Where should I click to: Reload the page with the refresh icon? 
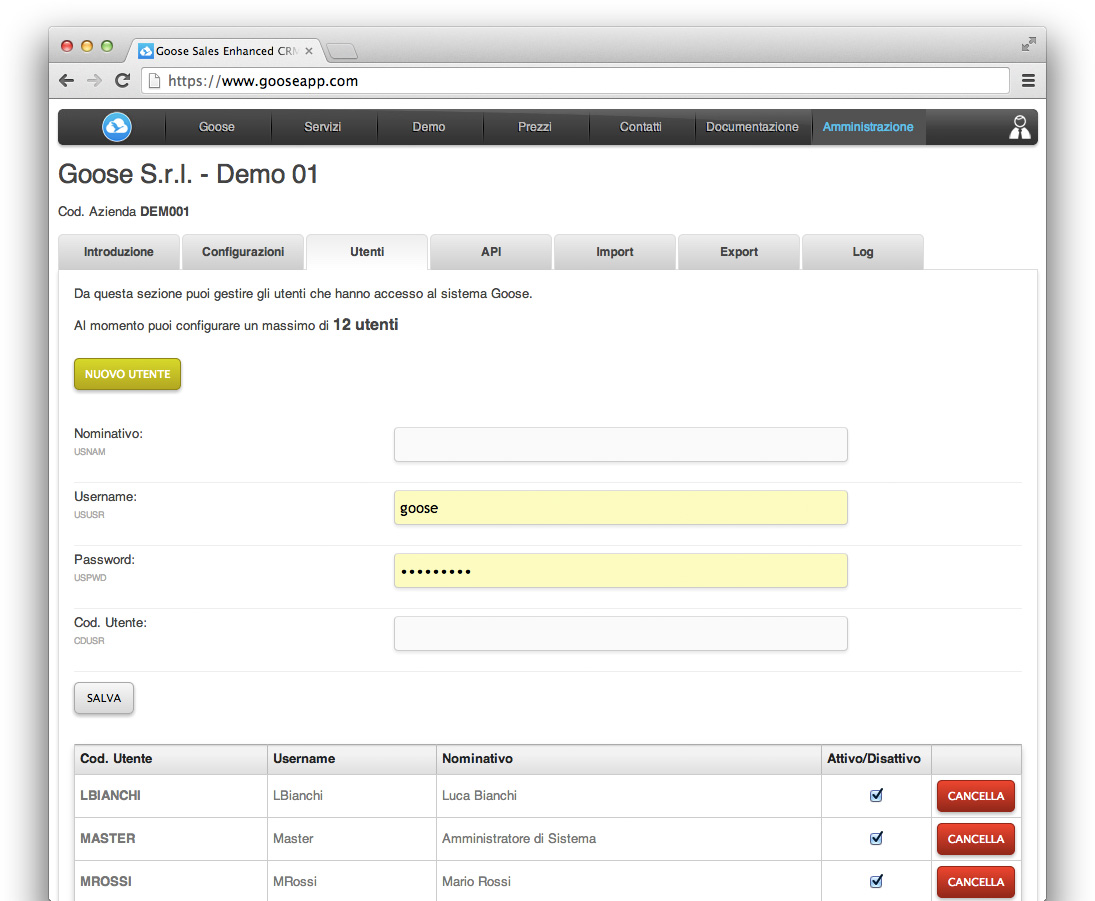pyautogui.click(x=122, y=80)
